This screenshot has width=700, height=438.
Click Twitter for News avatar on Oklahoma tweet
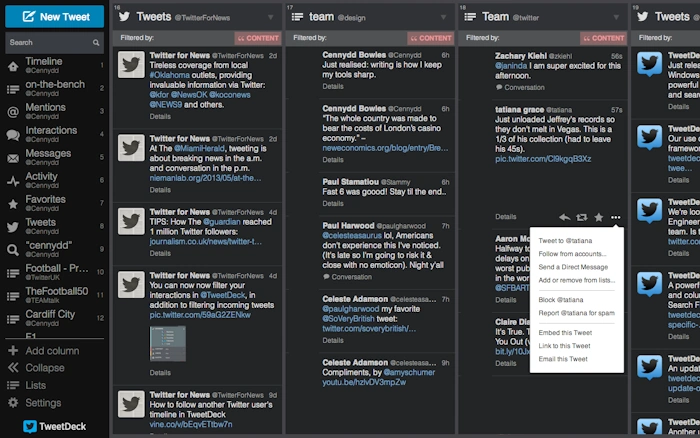131,64
